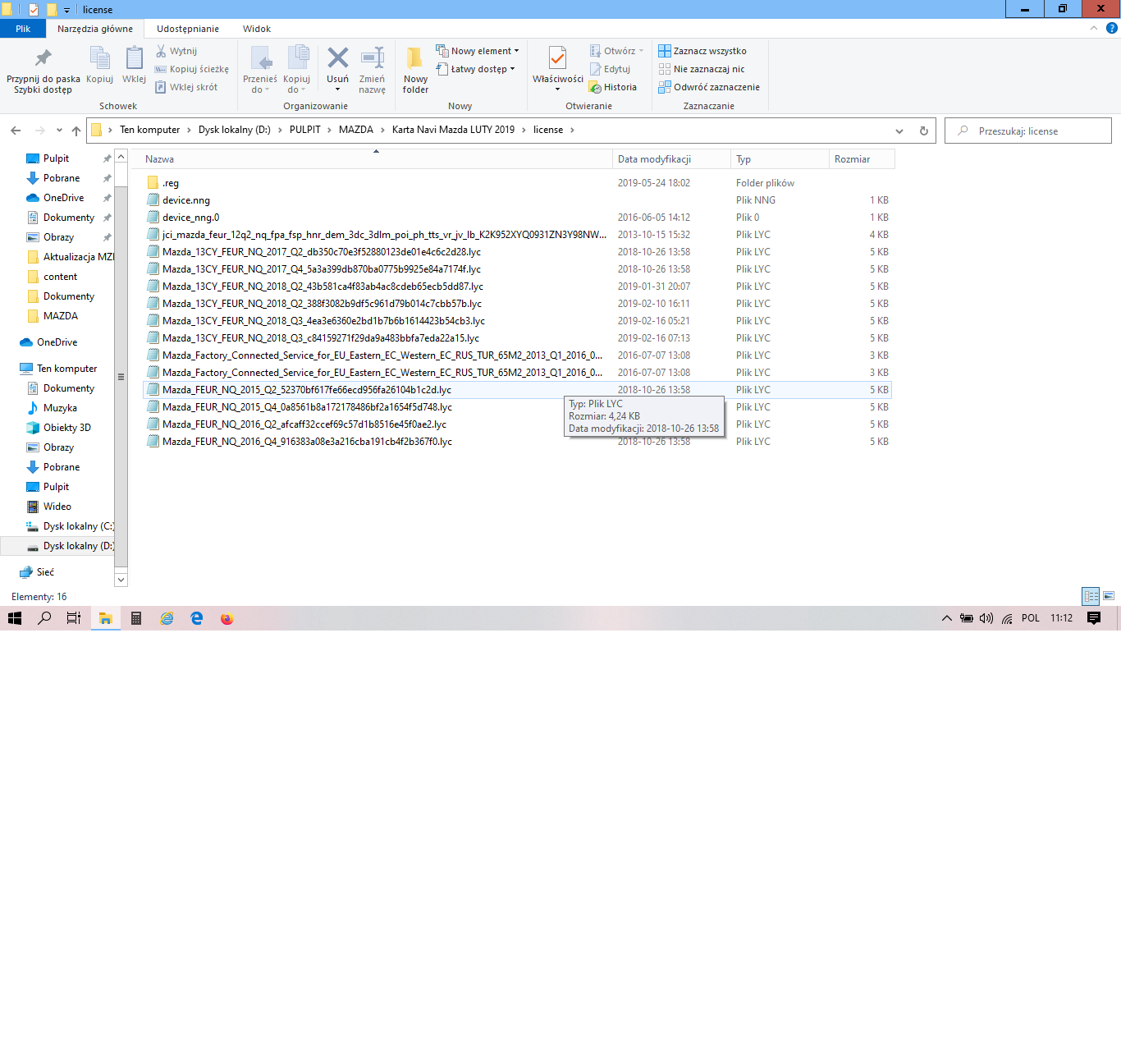
Task: Click the Rename (Zmień nazwę) icon
Action: click(x=372, y=66)
